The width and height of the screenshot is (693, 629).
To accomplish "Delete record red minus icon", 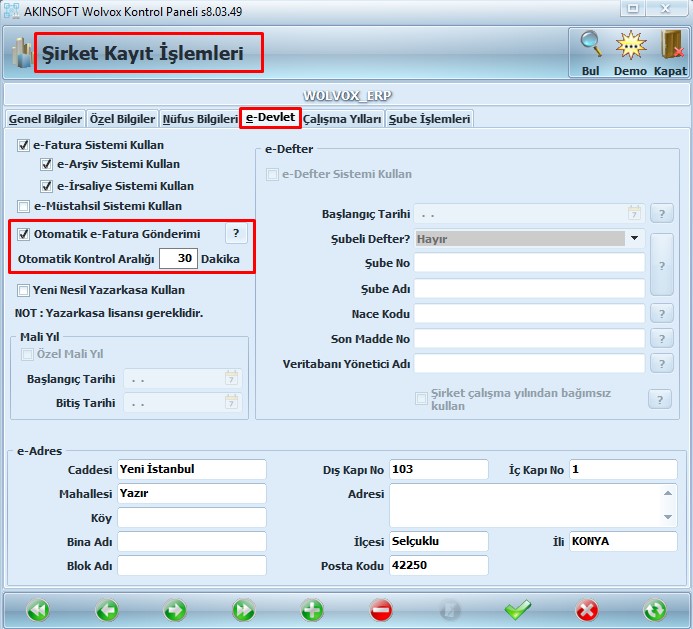I will pos(381,610).
